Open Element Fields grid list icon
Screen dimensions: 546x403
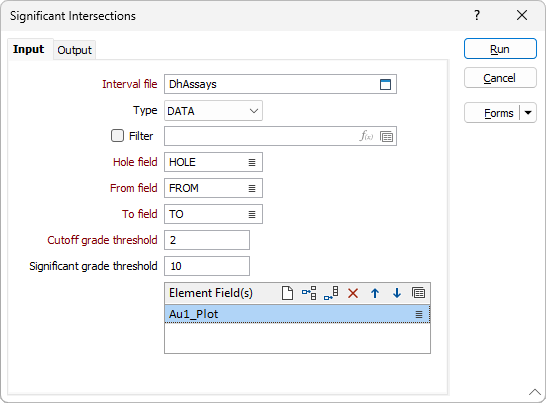coord(418,293)
